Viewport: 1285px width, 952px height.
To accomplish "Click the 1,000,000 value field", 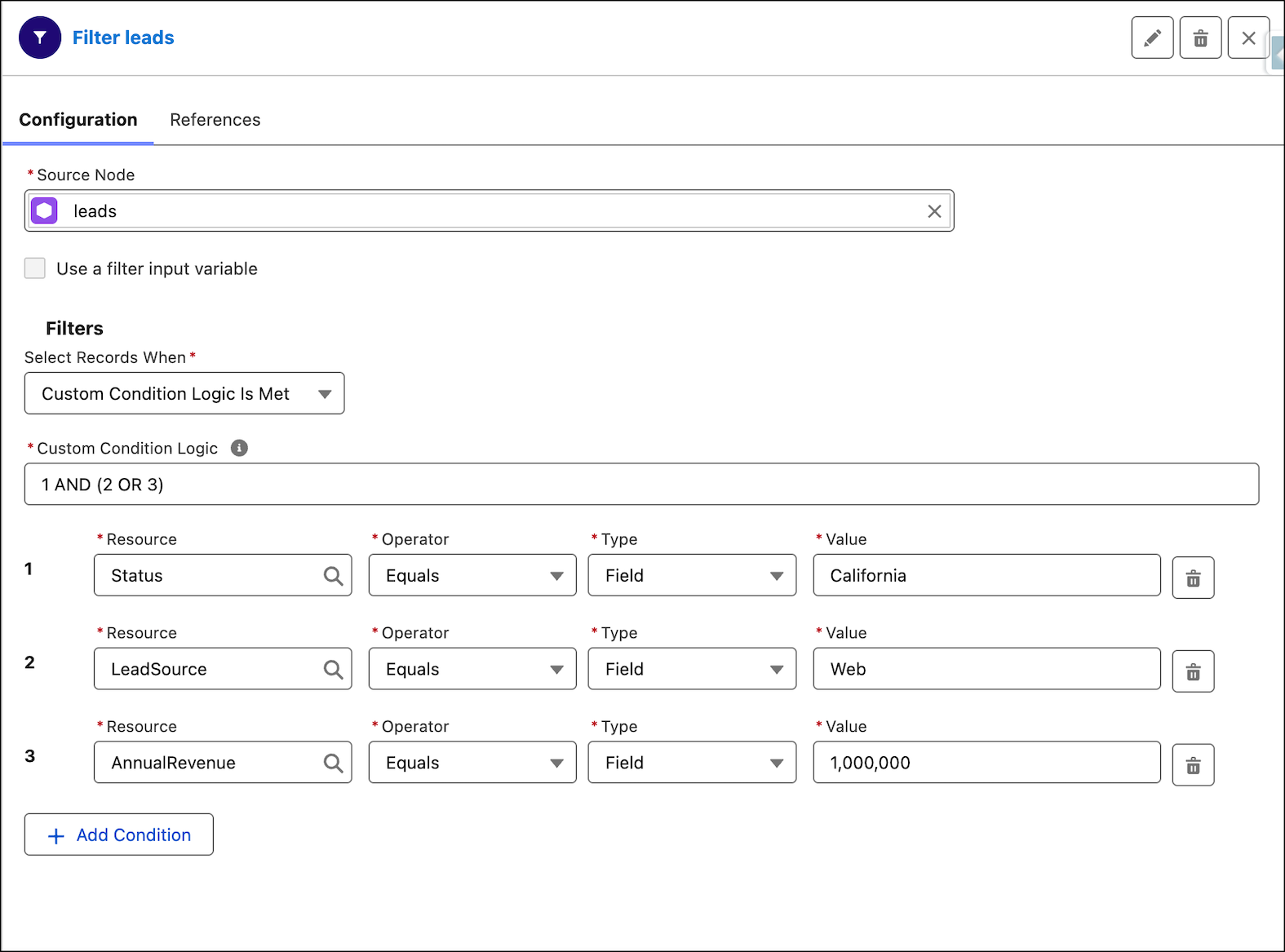I will (x=986, y=762).
